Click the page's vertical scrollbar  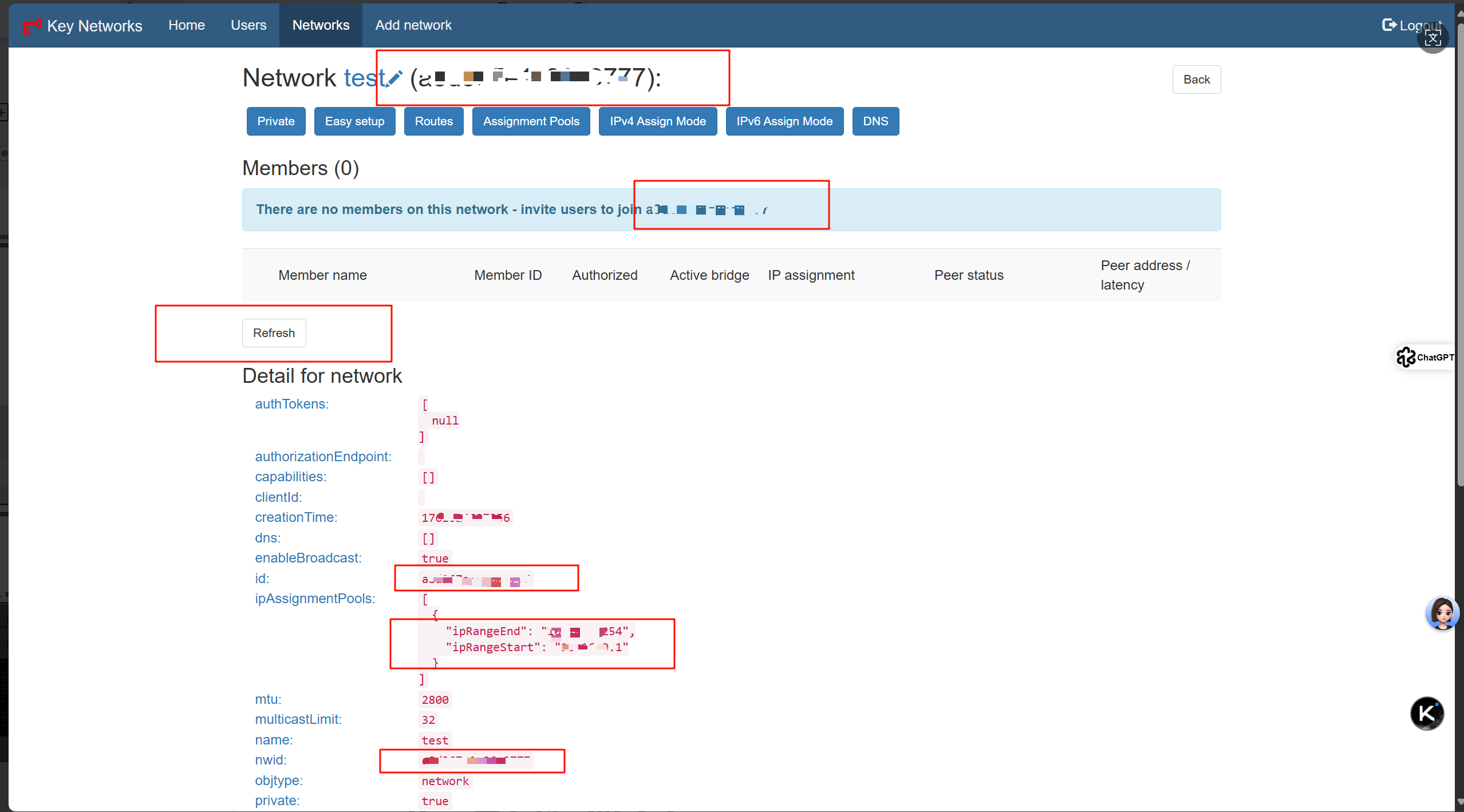1459,258
